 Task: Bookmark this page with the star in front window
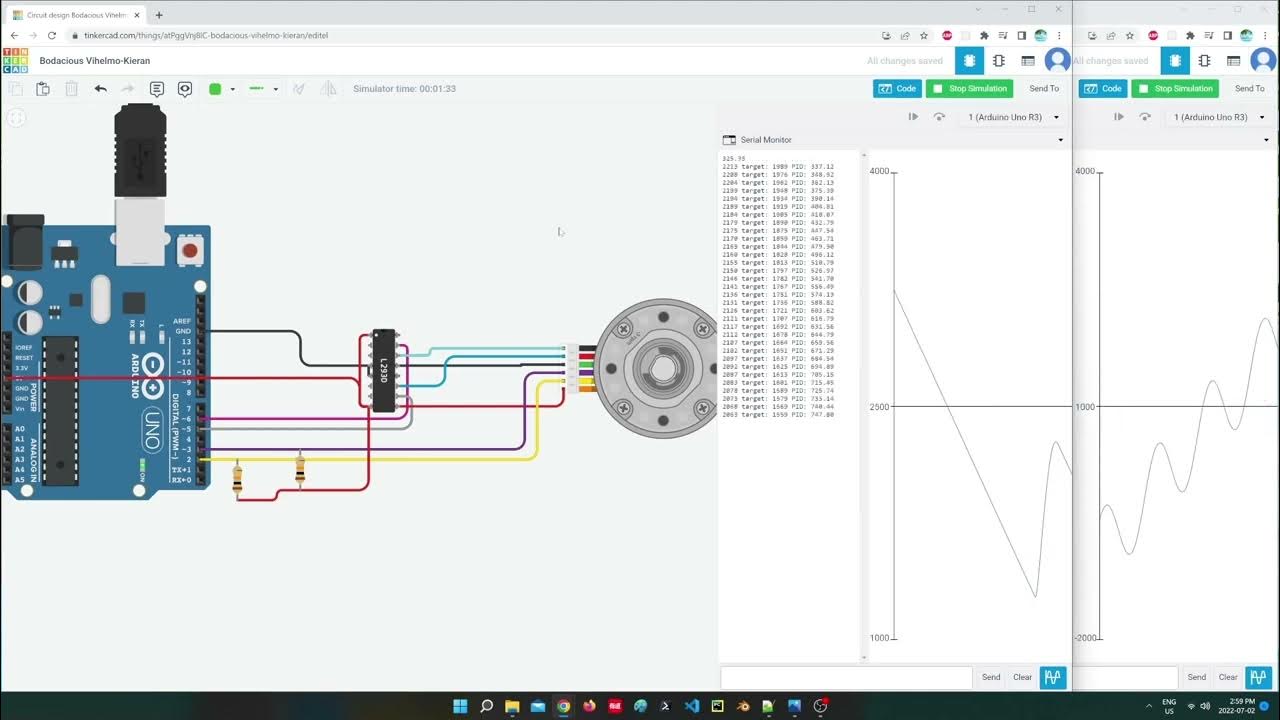click(924, 35)
